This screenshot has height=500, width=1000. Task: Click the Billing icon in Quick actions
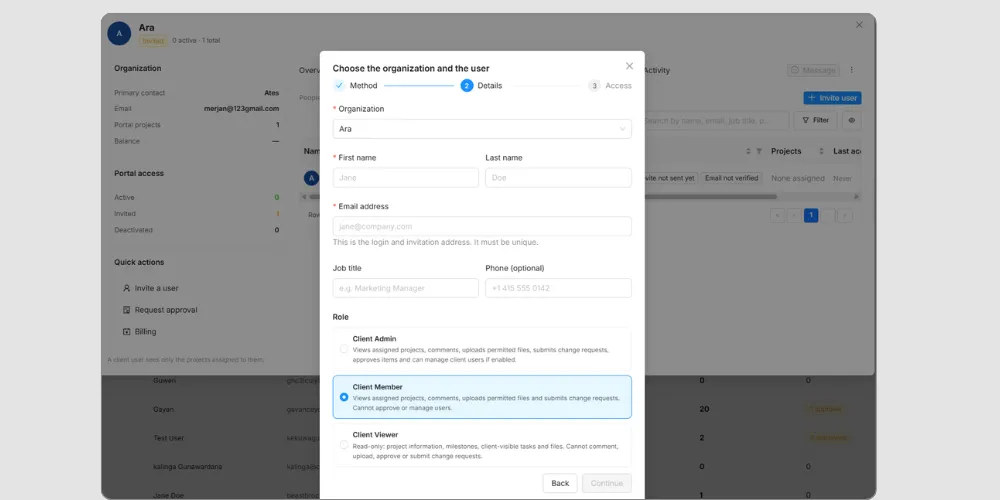[126, 332]
